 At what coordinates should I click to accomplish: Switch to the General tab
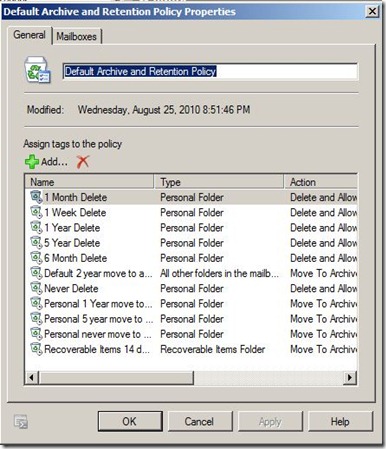[x=29, y=35]
